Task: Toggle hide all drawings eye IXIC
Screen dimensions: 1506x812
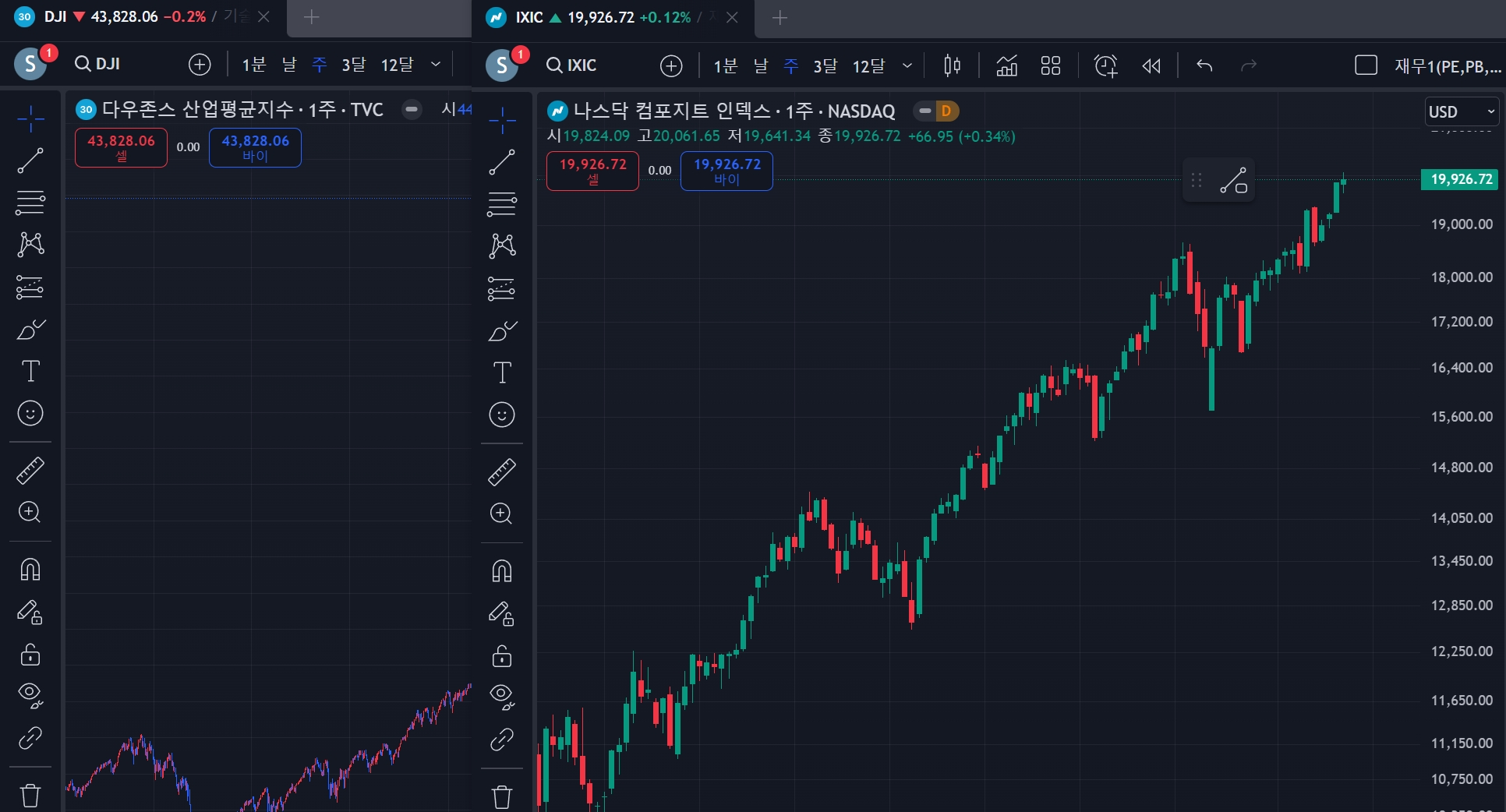Action: [x=502, y=696]
